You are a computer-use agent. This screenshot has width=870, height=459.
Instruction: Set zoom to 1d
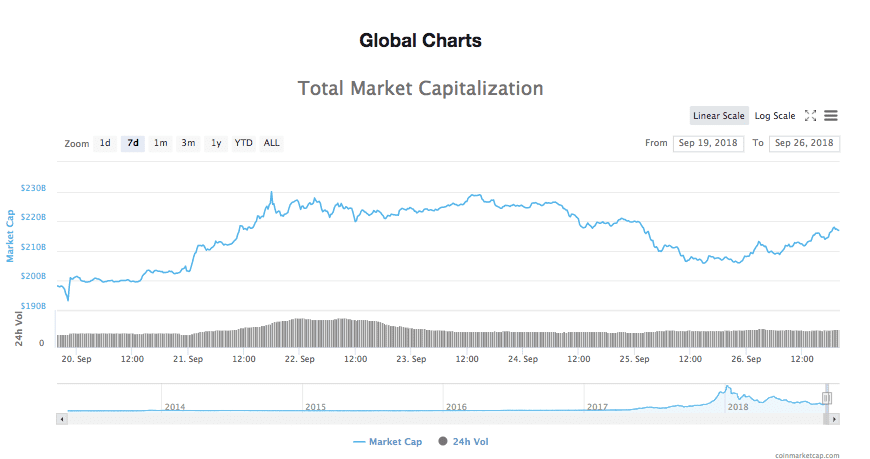pos(105,143)
